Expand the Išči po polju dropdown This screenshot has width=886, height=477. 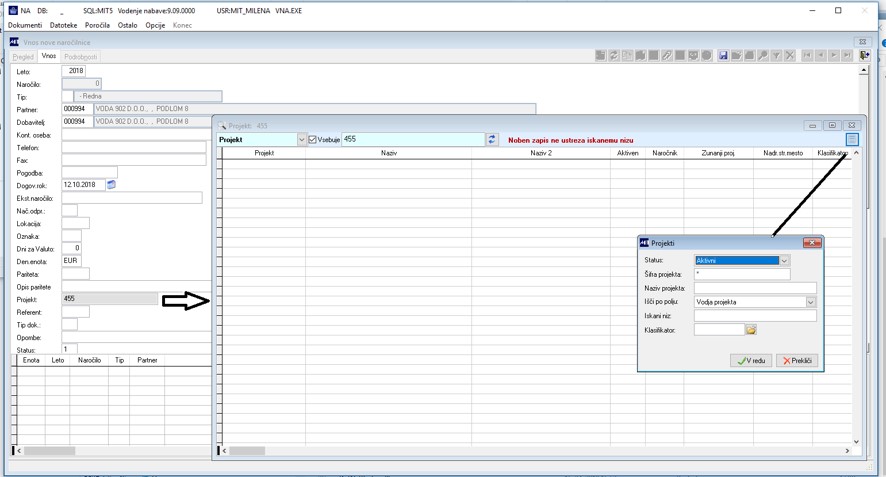[x=810, y=302]
